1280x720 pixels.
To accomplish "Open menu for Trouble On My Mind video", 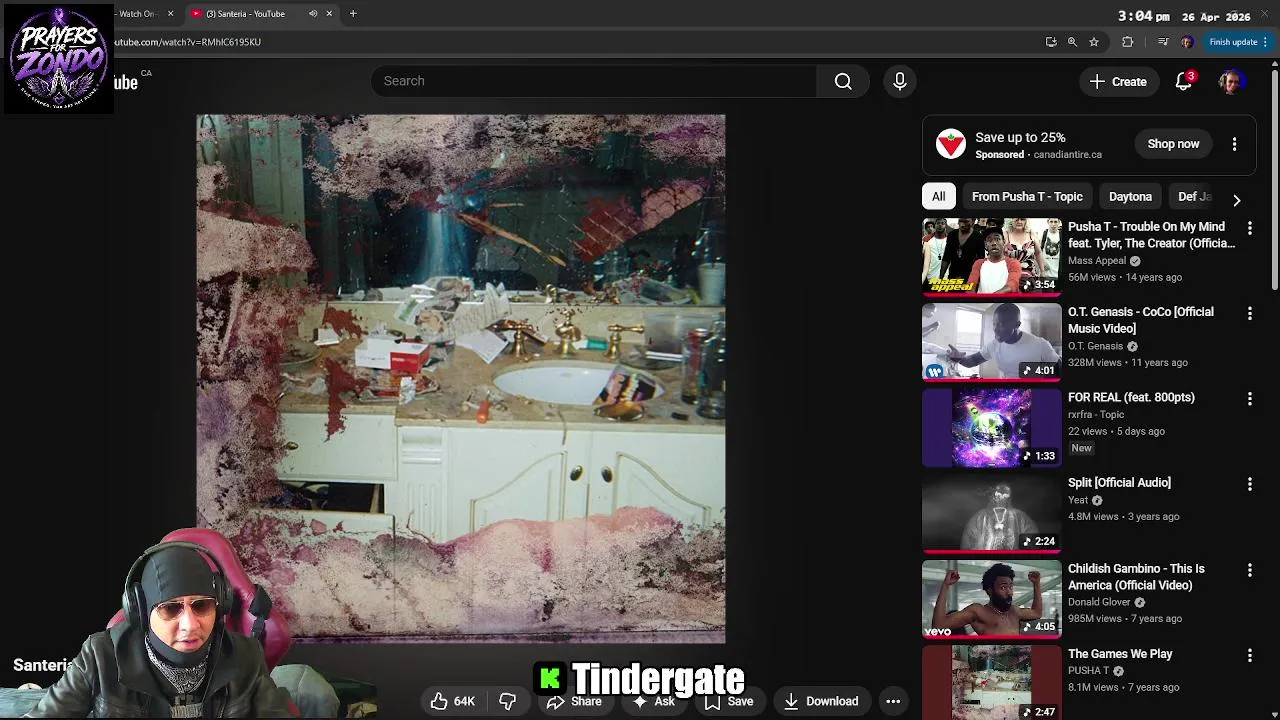I will point(1249,228).
